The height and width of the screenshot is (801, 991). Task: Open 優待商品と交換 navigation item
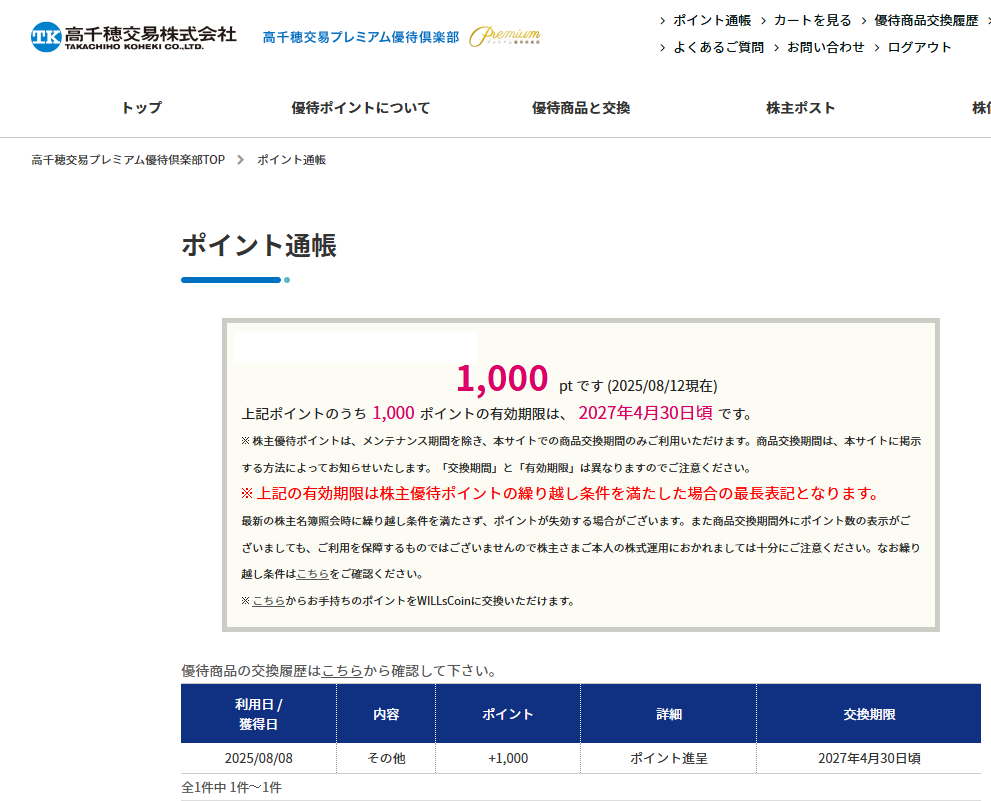(x=581, y=108)
